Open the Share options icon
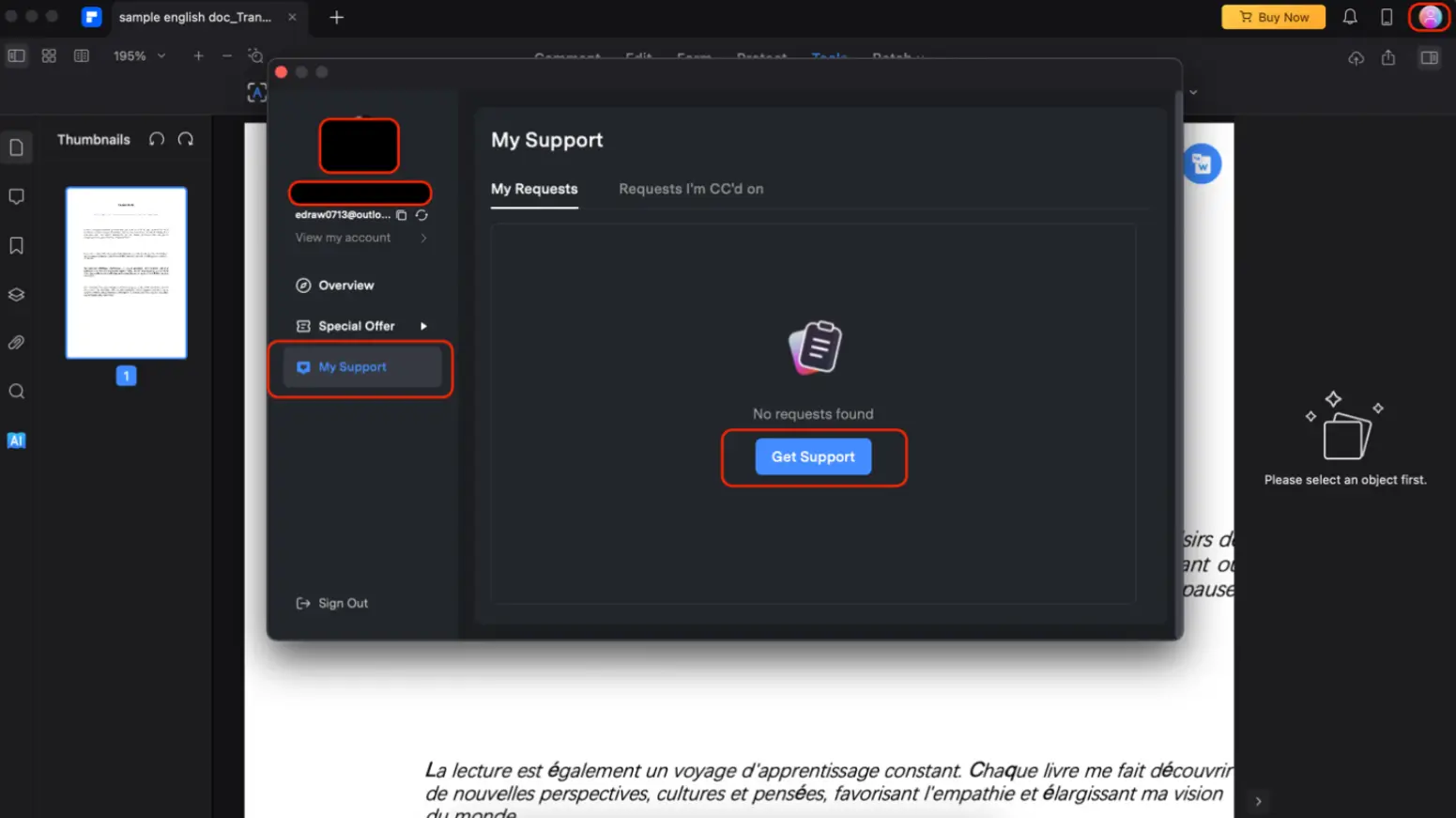Image resolution: width=1456 pixels, height=818 pixels. click(x=1390, y=58)
